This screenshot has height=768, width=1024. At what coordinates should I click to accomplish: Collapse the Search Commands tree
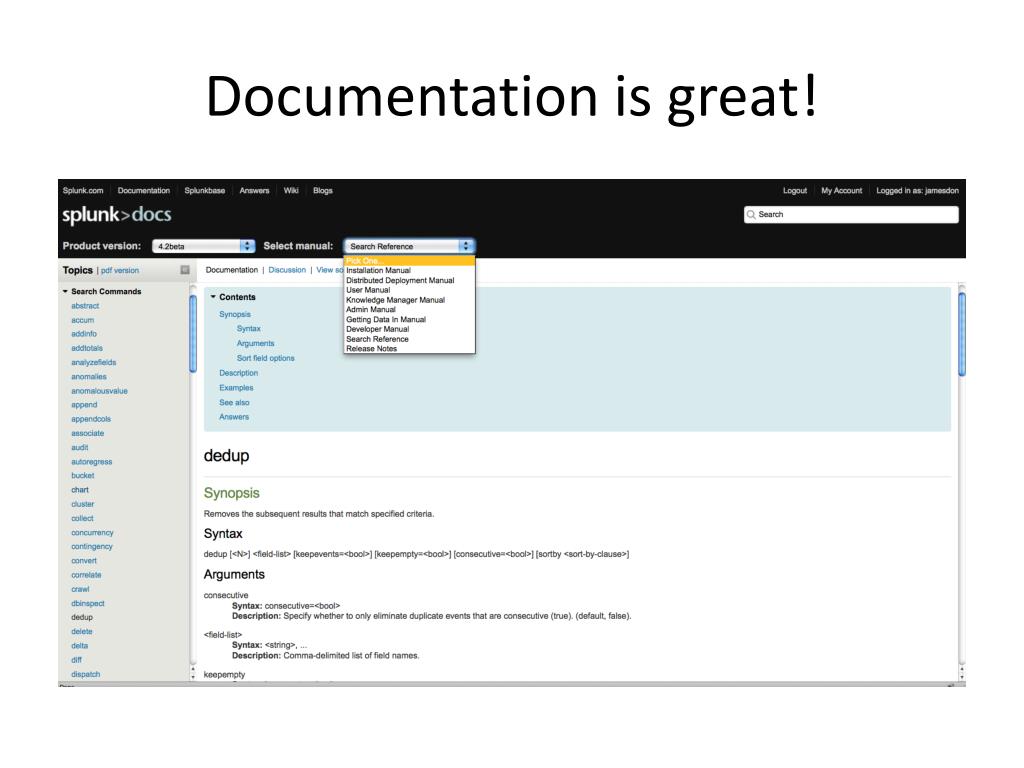pos(65,291)
